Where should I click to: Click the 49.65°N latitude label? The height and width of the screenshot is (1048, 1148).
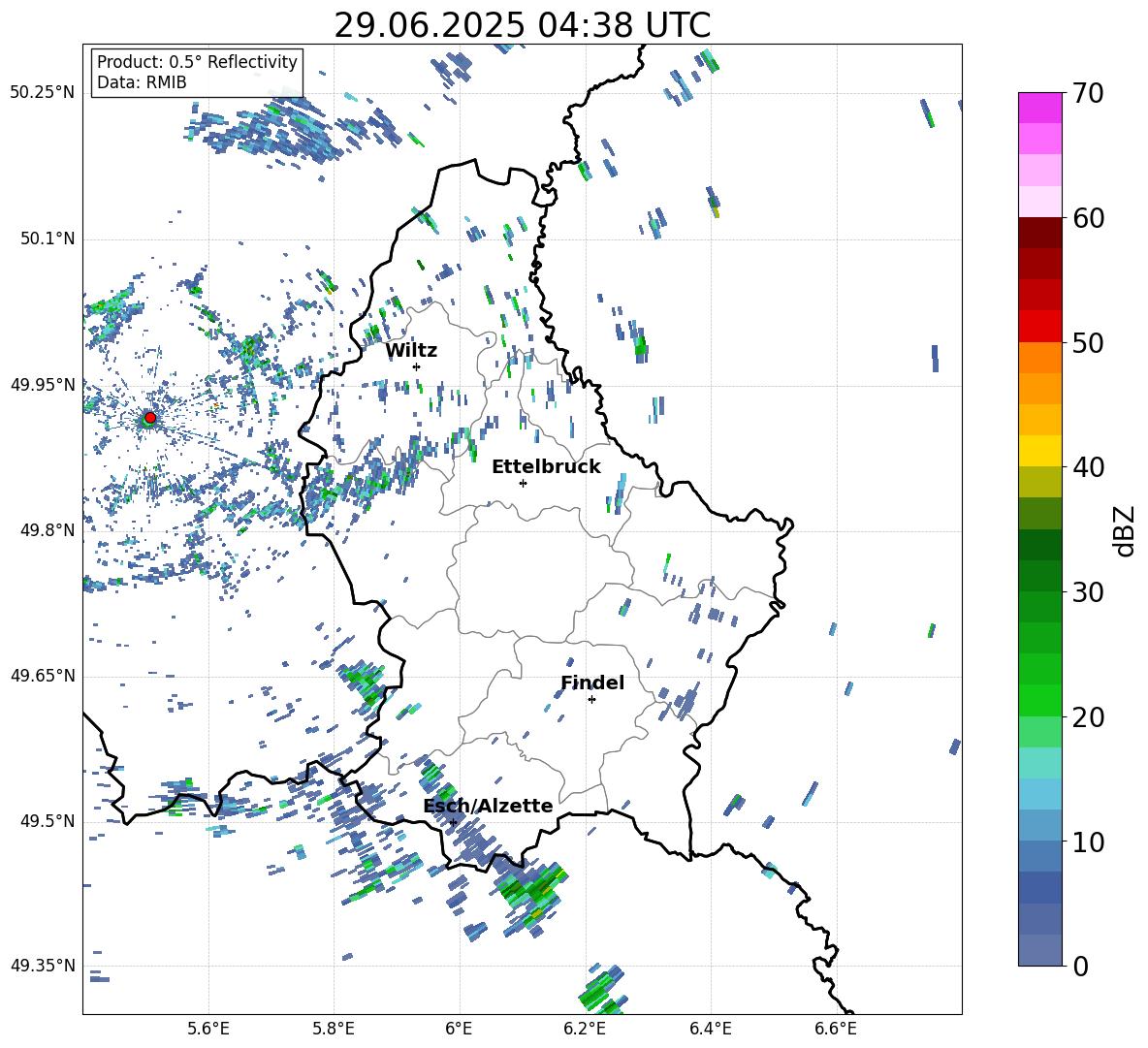click(43, 676)
